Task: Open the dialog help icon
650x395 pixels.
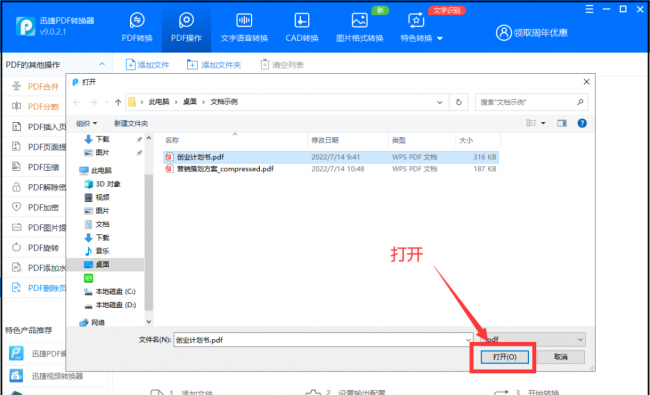Action: [582, 123]
